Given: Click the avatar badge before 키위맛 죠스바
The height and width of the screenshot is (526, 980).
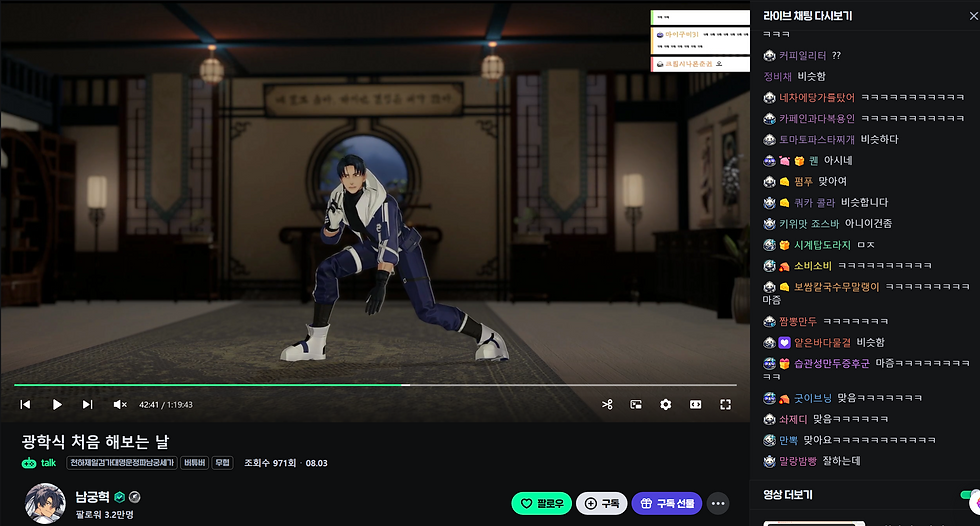Looking at the screenshot, I should pyautogui.click(x=769, y=224).
